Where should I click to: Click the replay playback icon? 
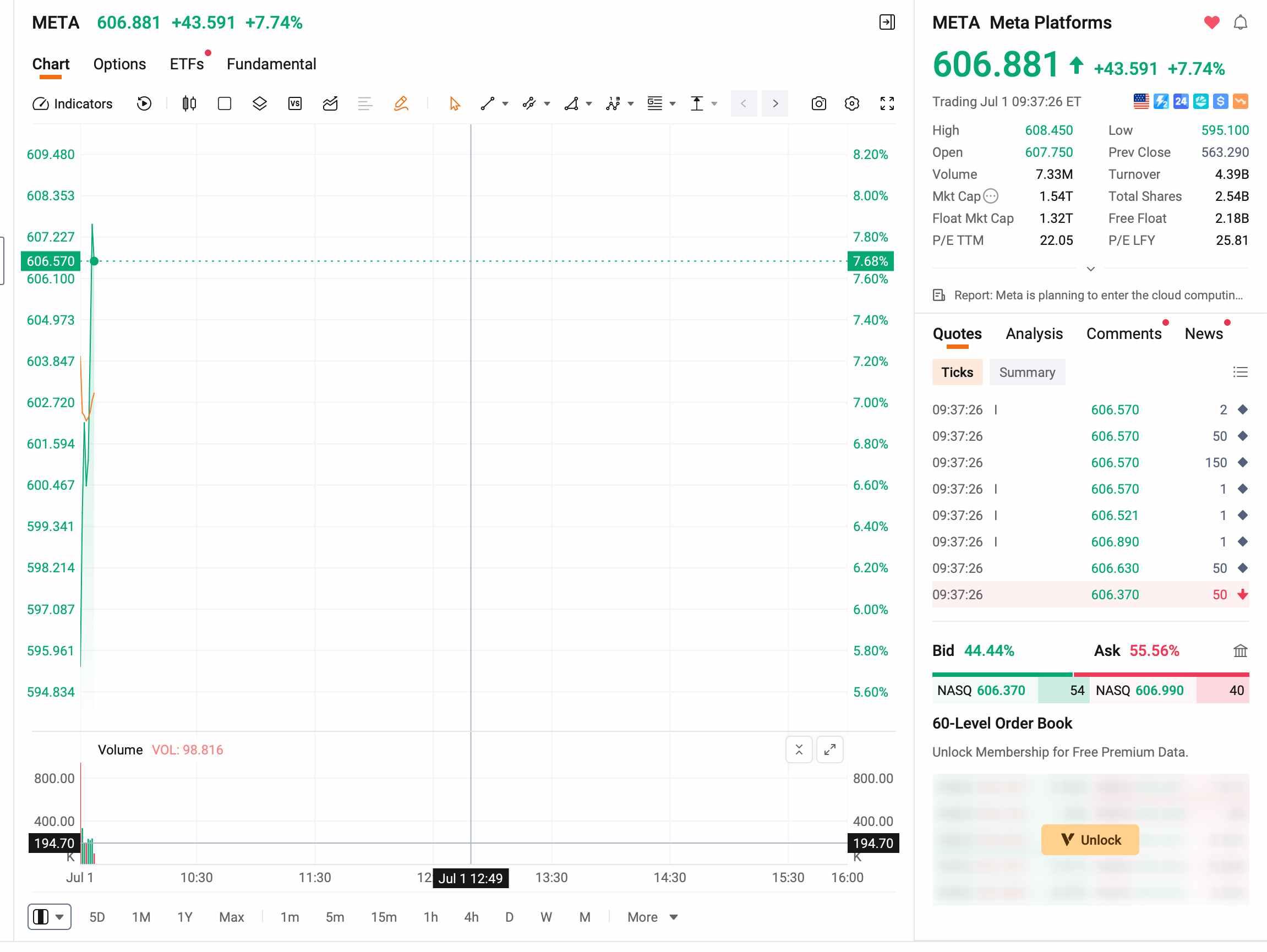point(144,103)
